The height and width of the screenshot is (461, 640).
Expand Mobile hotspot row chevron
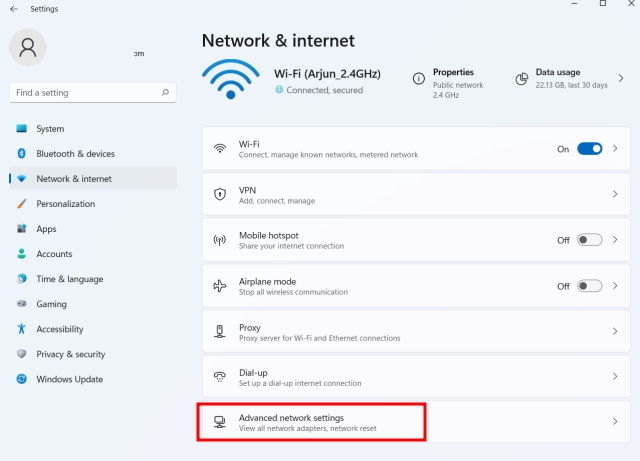pyautogui.click(x=615, y=240)
